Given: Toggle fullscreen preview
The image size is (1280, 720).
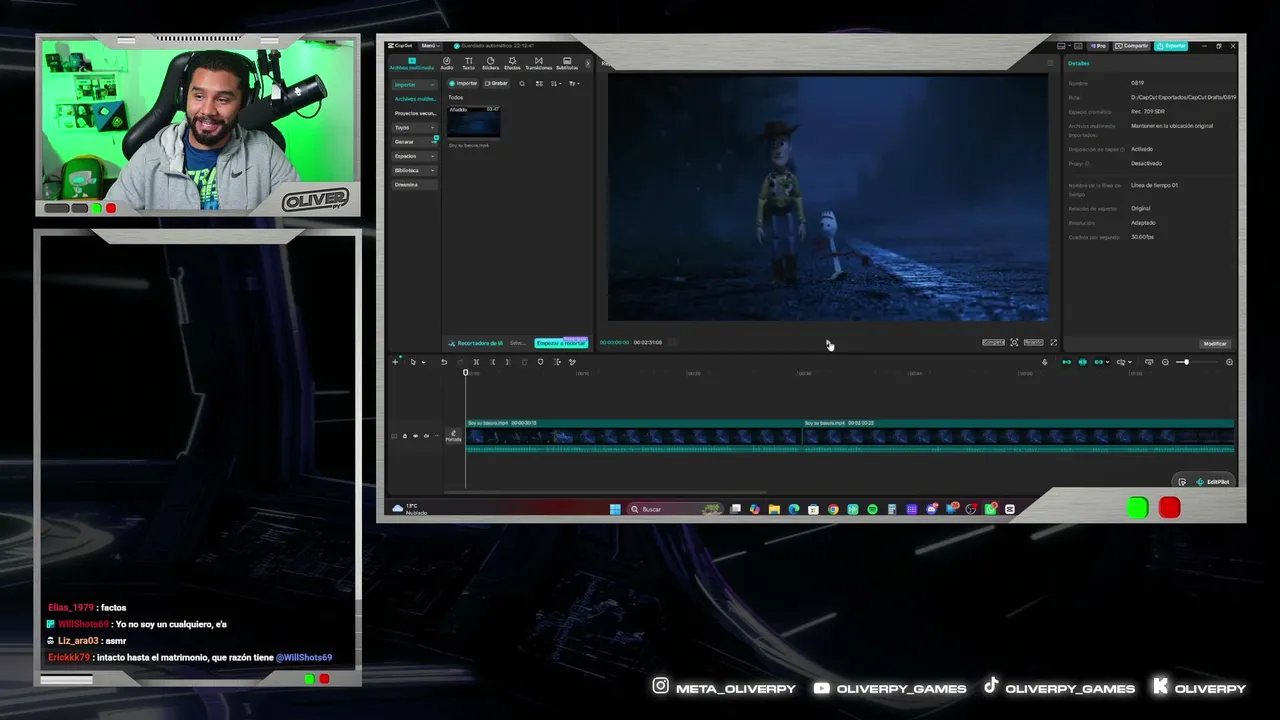Looking at the screenshot, I should pyautogui.click(x=1053, y=342).
